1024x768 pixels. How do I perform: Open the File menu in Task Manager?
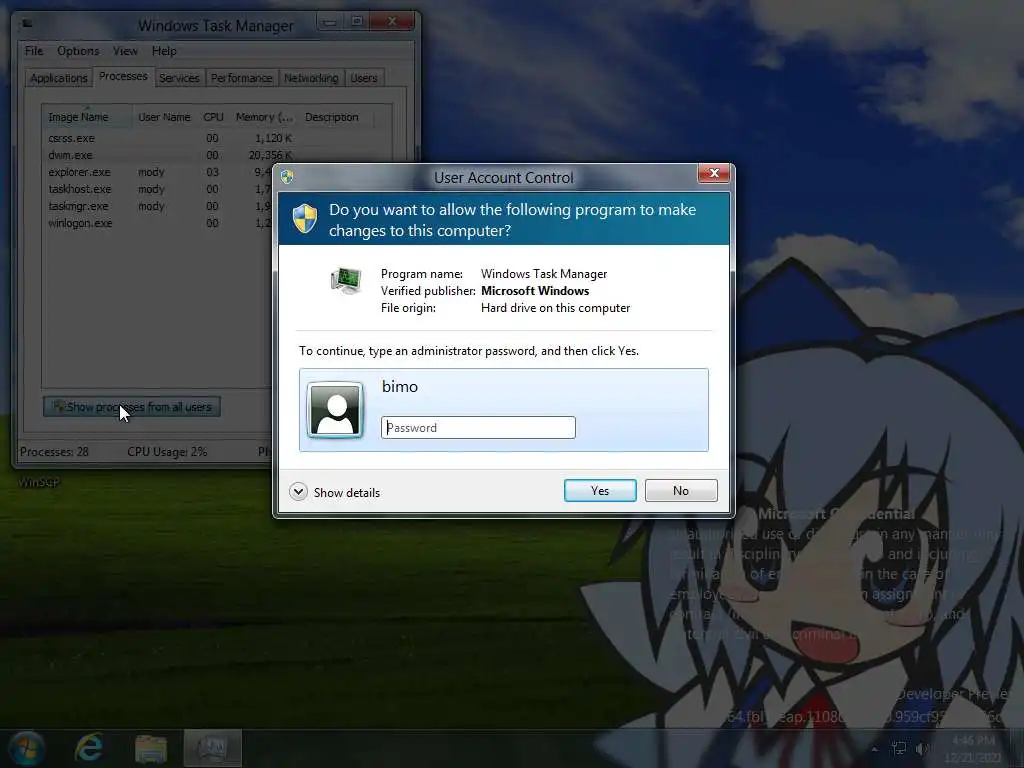[34, 51]
